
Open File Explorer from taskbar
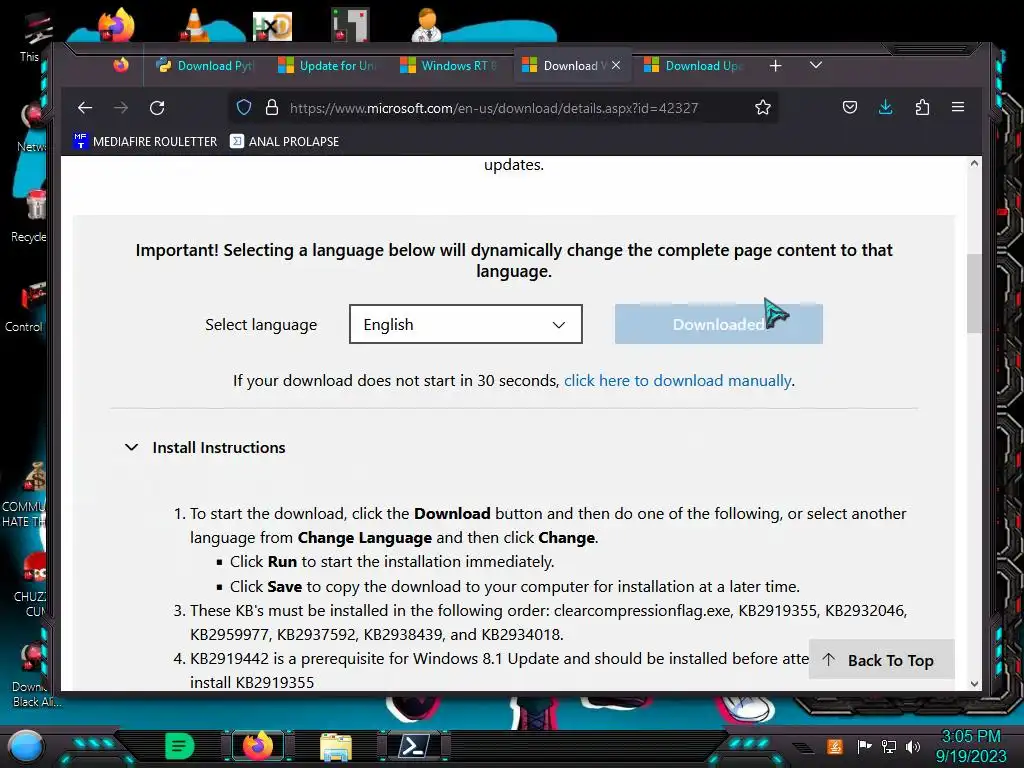(x=336, y=746)
